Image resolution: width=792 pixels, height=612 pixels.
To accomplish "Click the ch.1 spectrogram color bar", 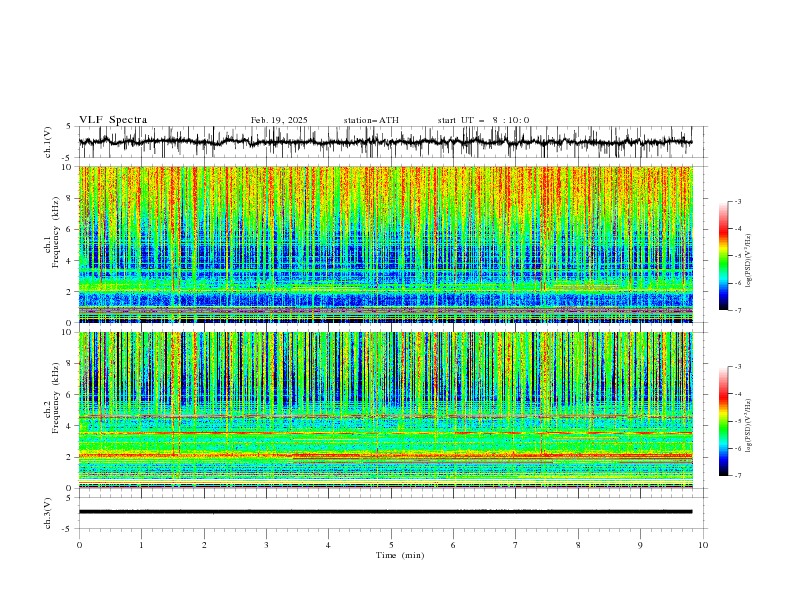I will [x=723, y=256].
